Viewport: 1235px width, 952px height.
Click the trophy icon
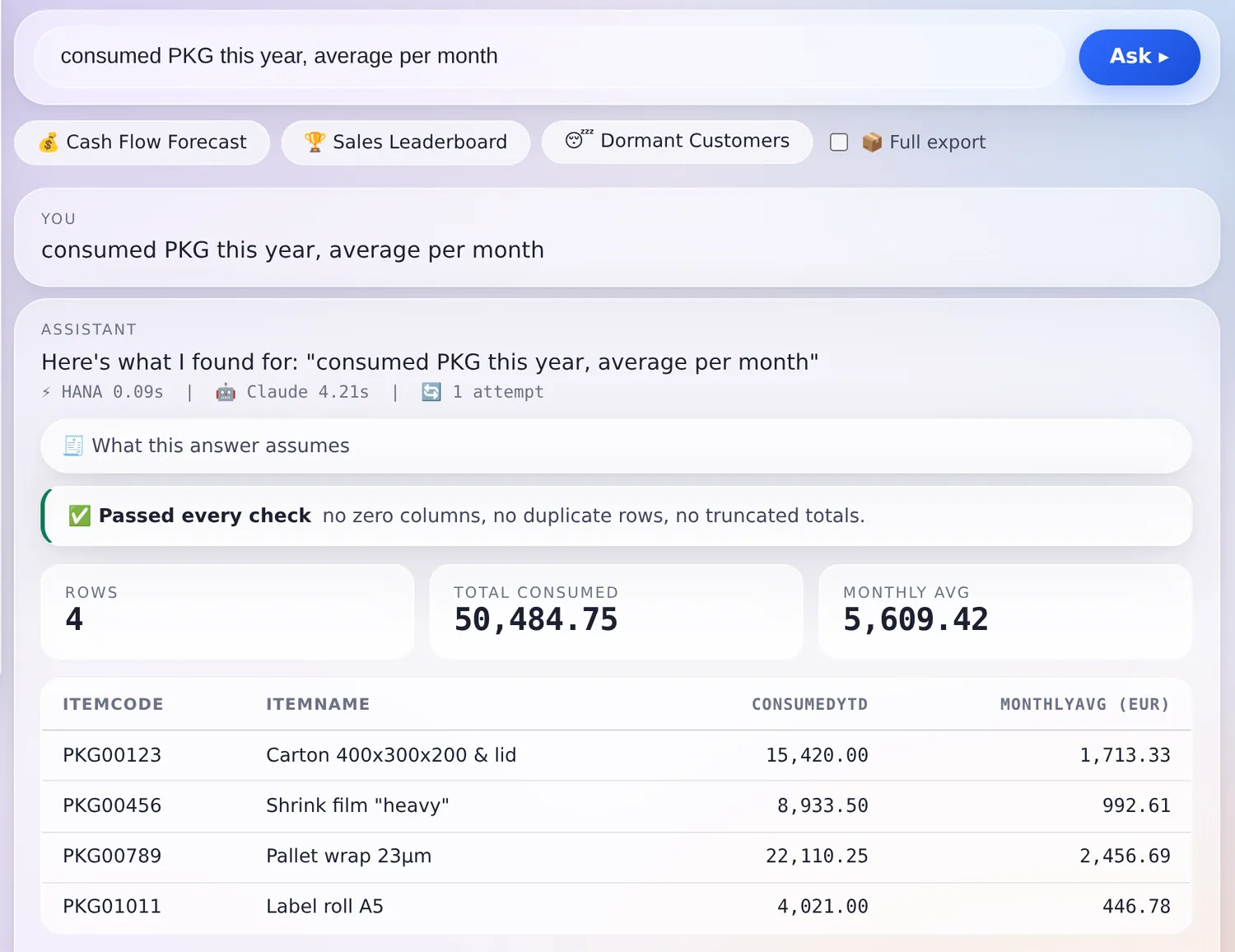[x=315, y=142]
